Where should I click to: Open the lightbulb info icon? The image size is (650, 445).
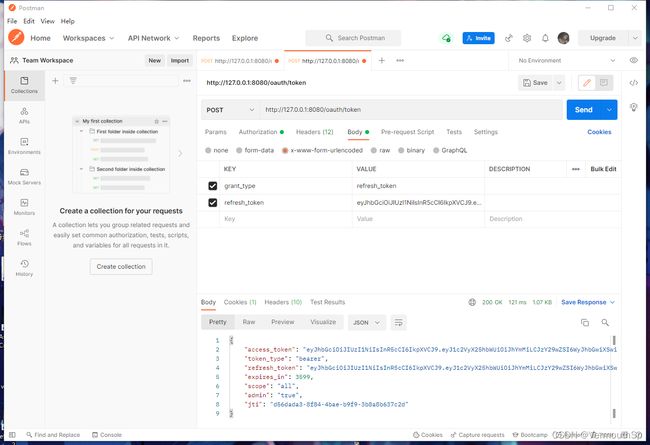[x=633, y=107]
